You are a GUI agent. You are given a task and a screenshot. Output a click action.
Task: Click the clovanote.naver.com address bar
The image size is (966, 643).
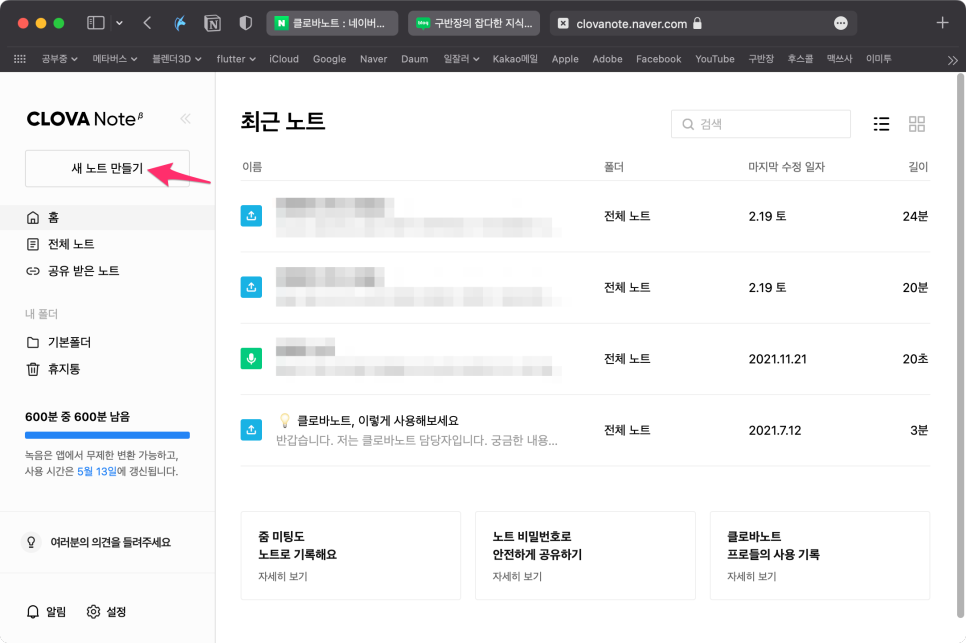(x=702, y=23)
